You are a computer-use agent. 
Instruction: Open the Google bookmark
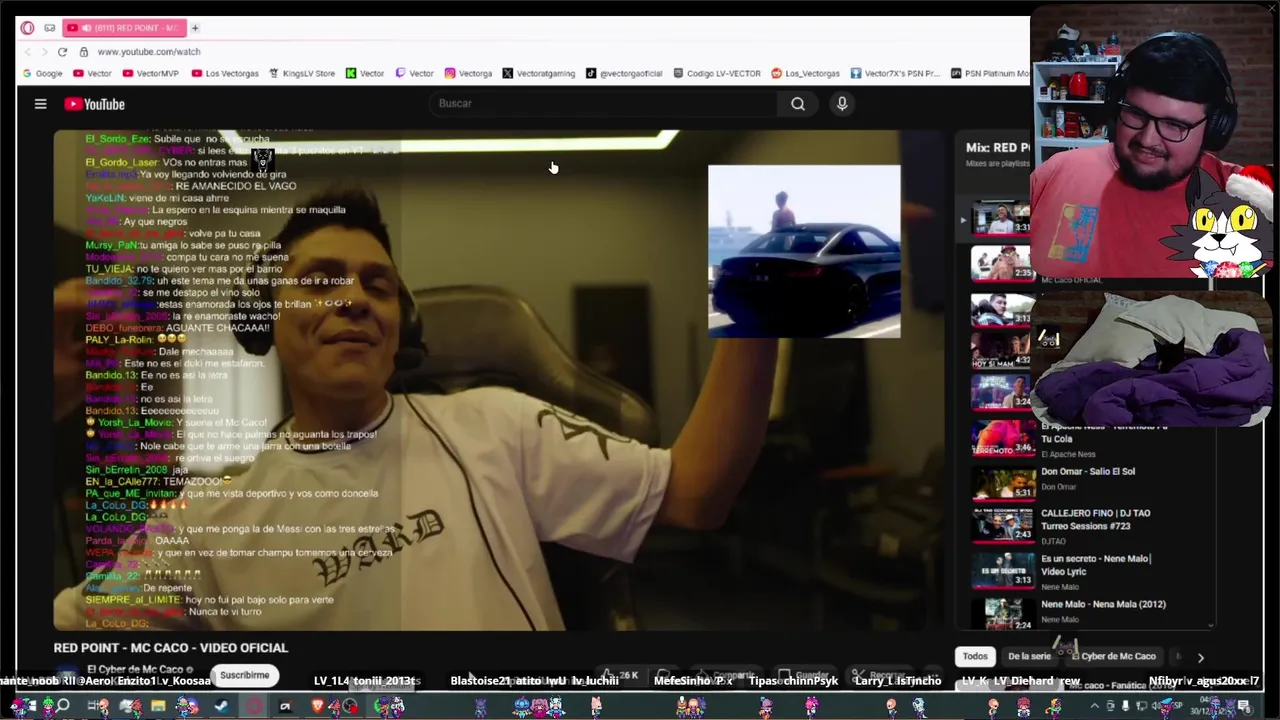pyautogui.click(x=42, y=73)
